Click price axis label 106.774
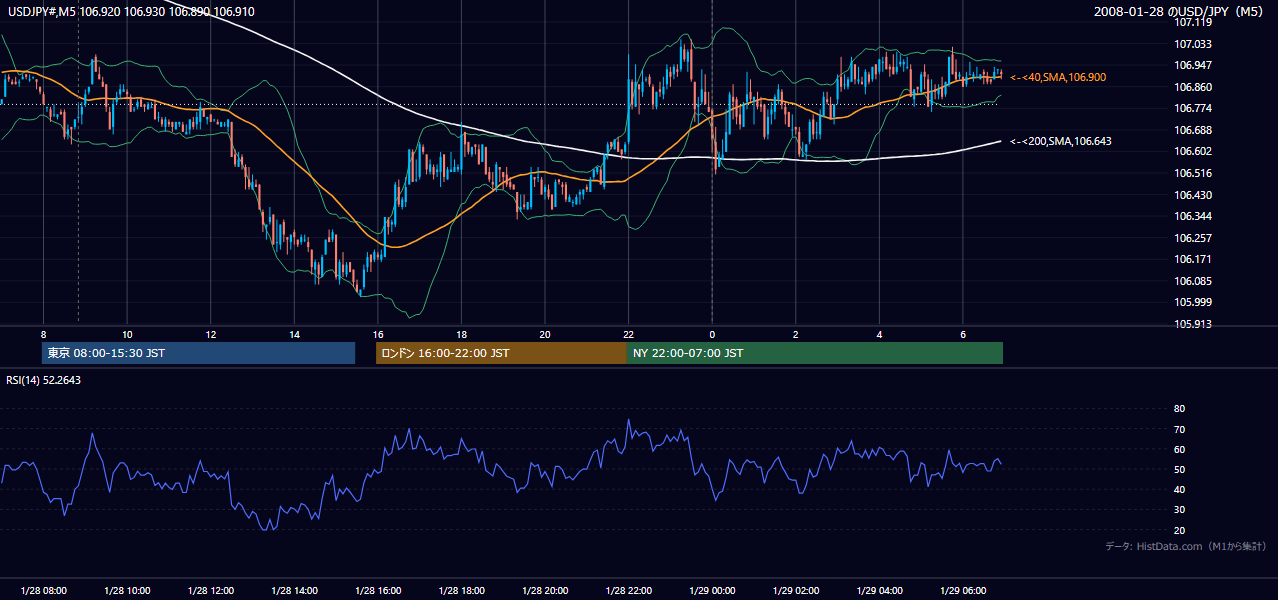 pyautogui.click(x=1193, y=108)
